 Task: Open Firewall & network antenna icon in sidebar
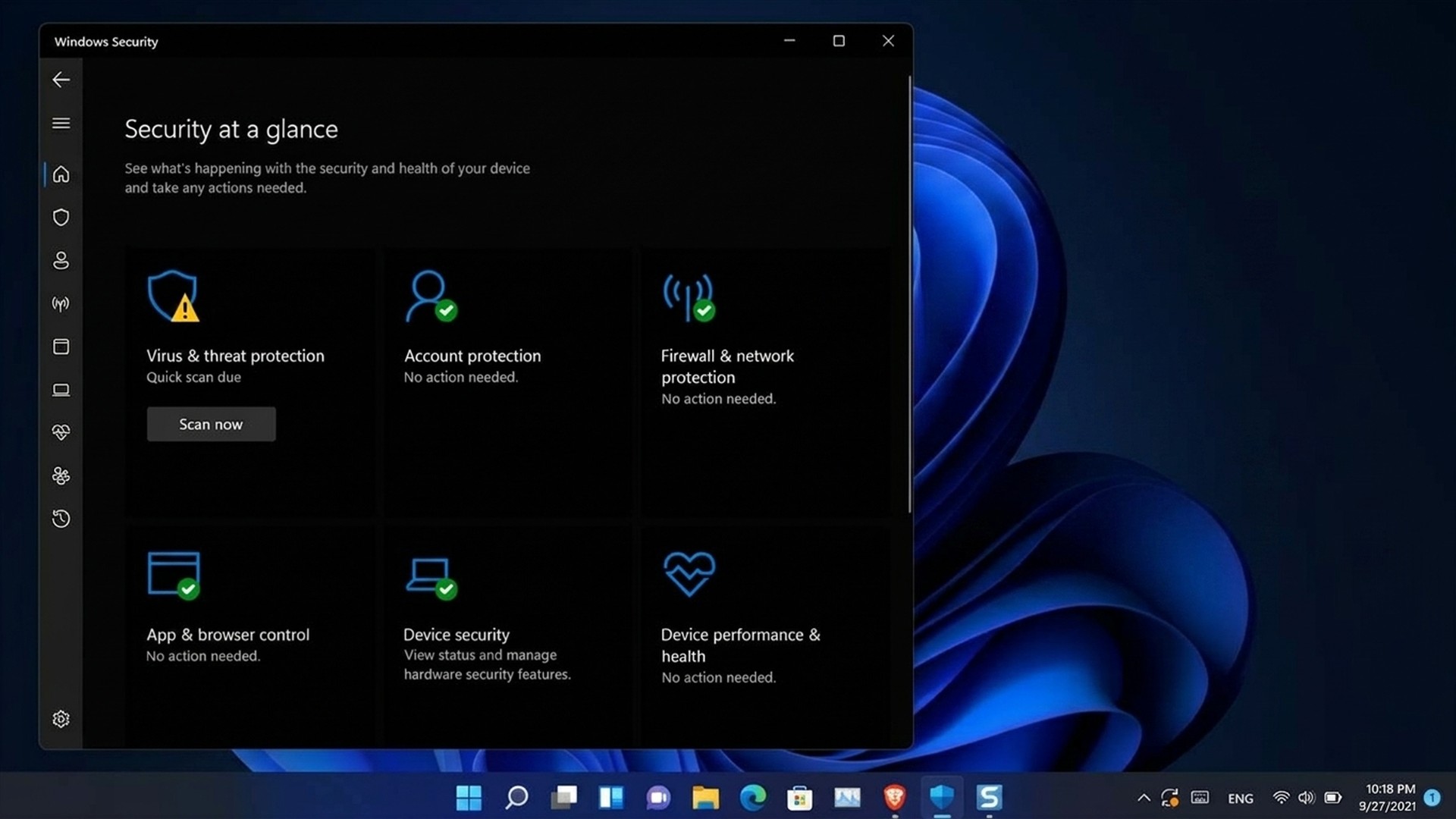(61, 304)
